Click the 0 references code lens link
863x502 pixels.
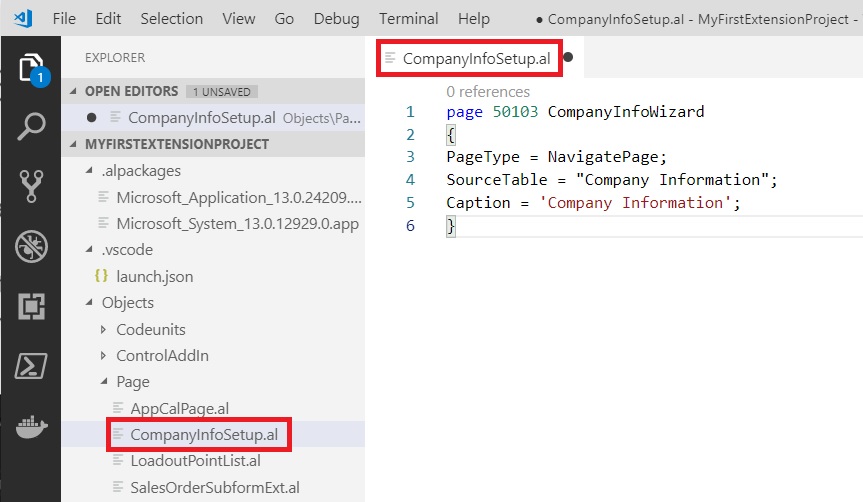[488, 91]
